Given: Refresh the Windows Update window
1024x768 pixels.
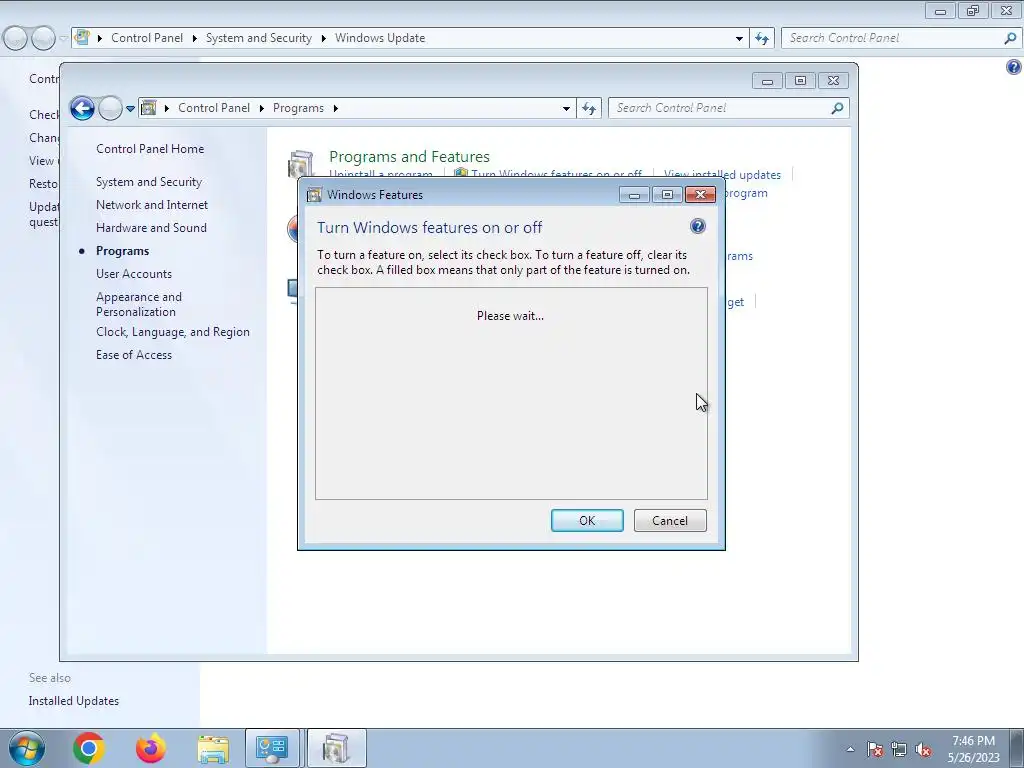Looking at the screenshot, I should [762, 39].
